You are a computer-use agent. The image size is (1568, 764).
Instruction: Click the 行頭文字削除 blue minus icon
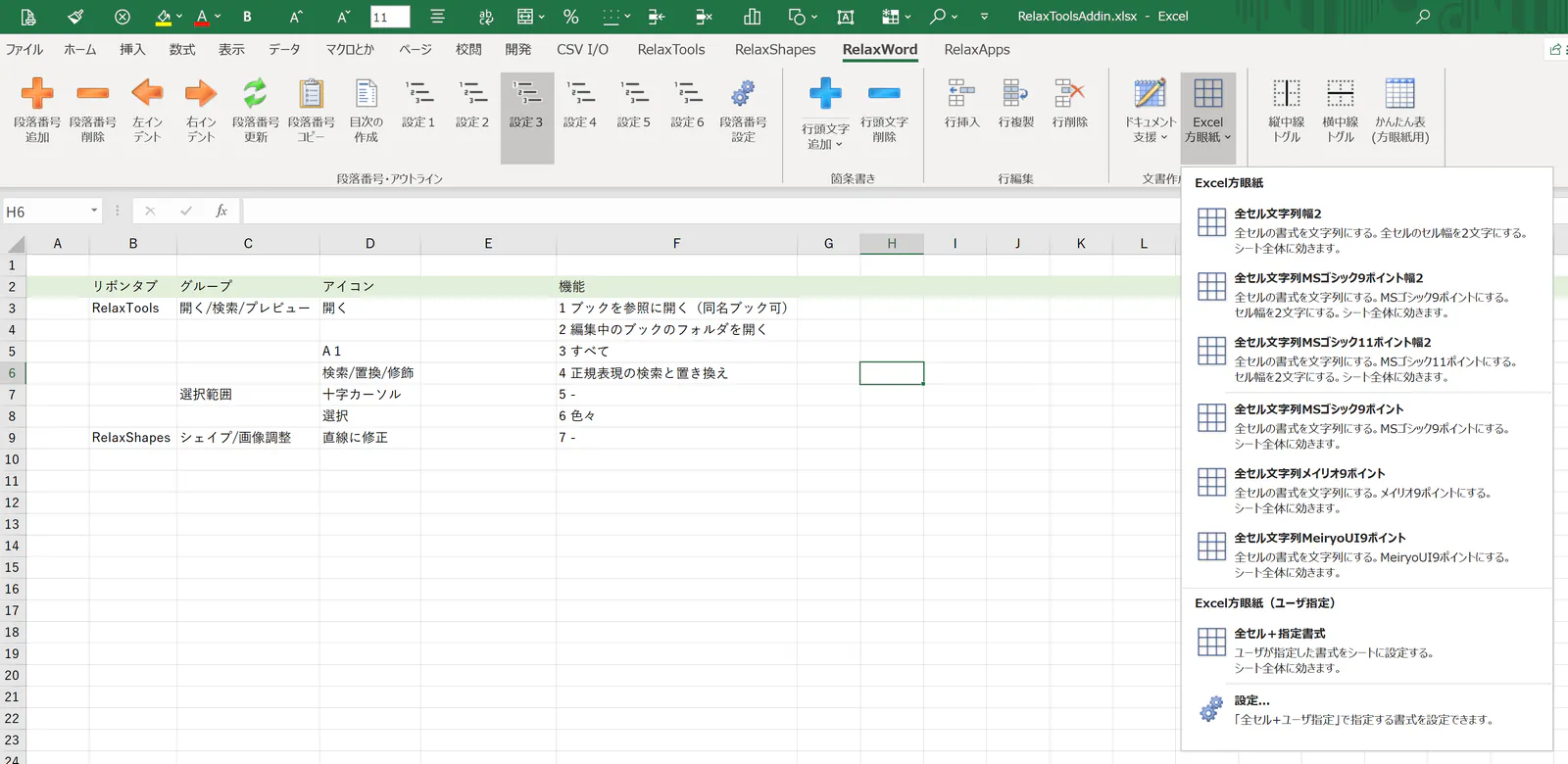884,93
